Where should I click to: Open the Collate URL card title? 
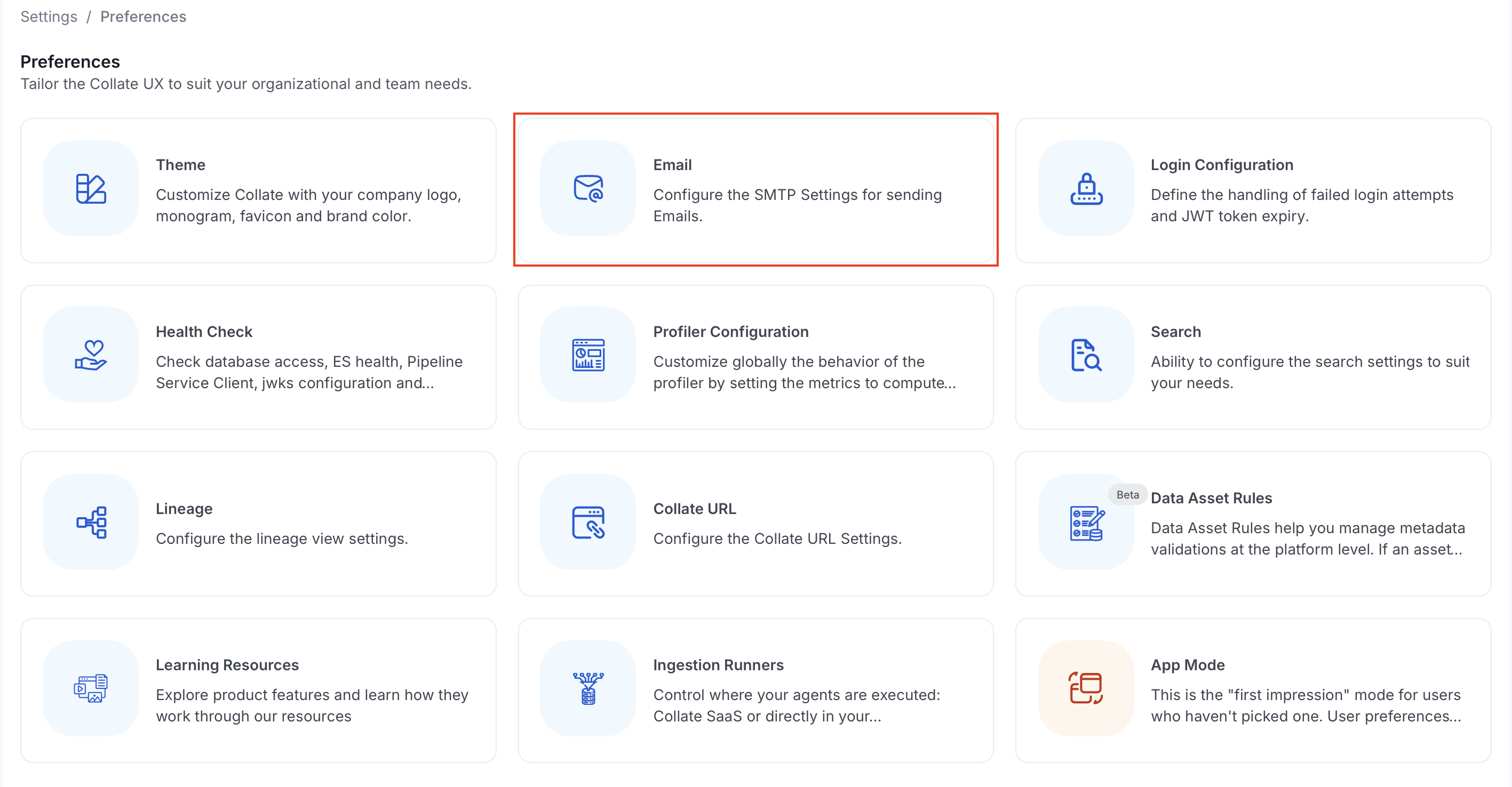pos(694,509)
